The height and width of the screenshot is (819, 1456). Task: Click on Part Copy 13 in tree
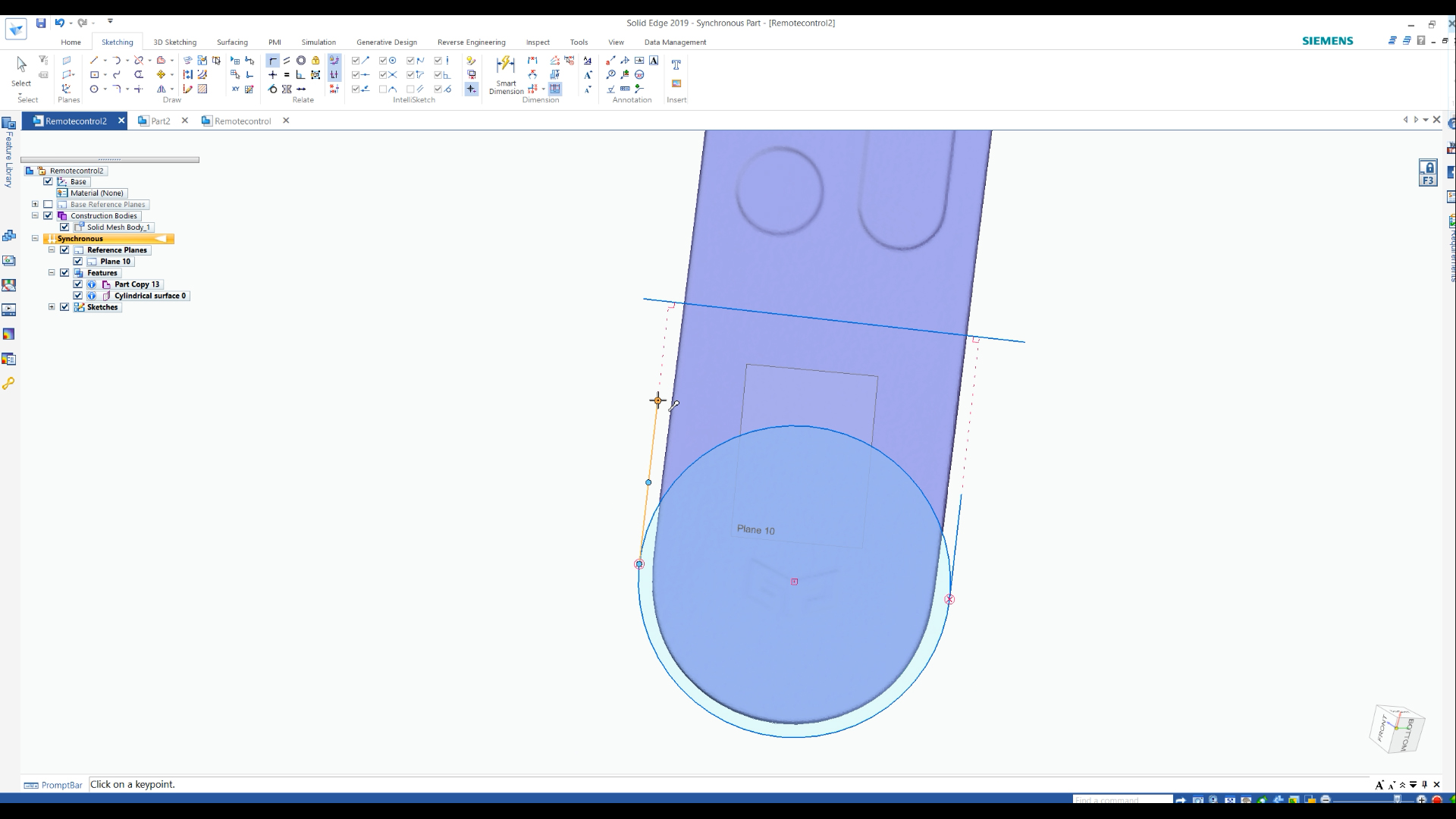tap(135, 284)
